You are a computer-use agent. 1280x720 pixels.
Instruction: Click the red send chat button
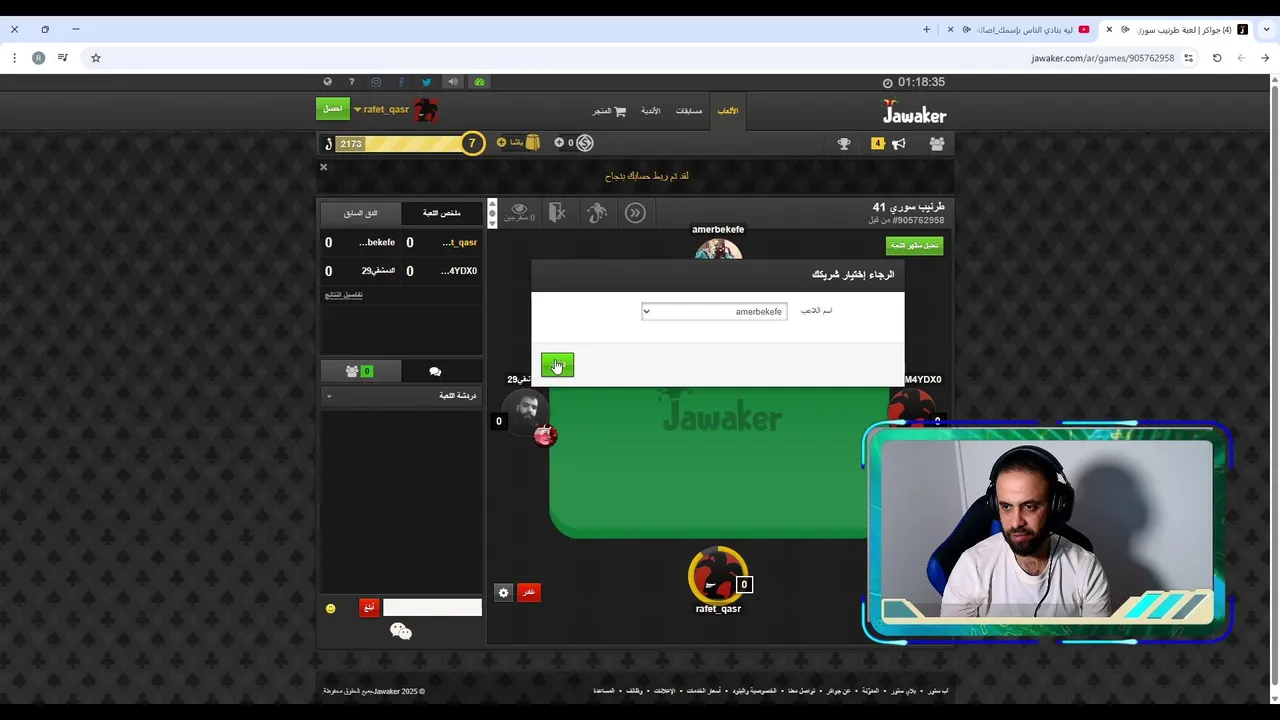point(369,607)
